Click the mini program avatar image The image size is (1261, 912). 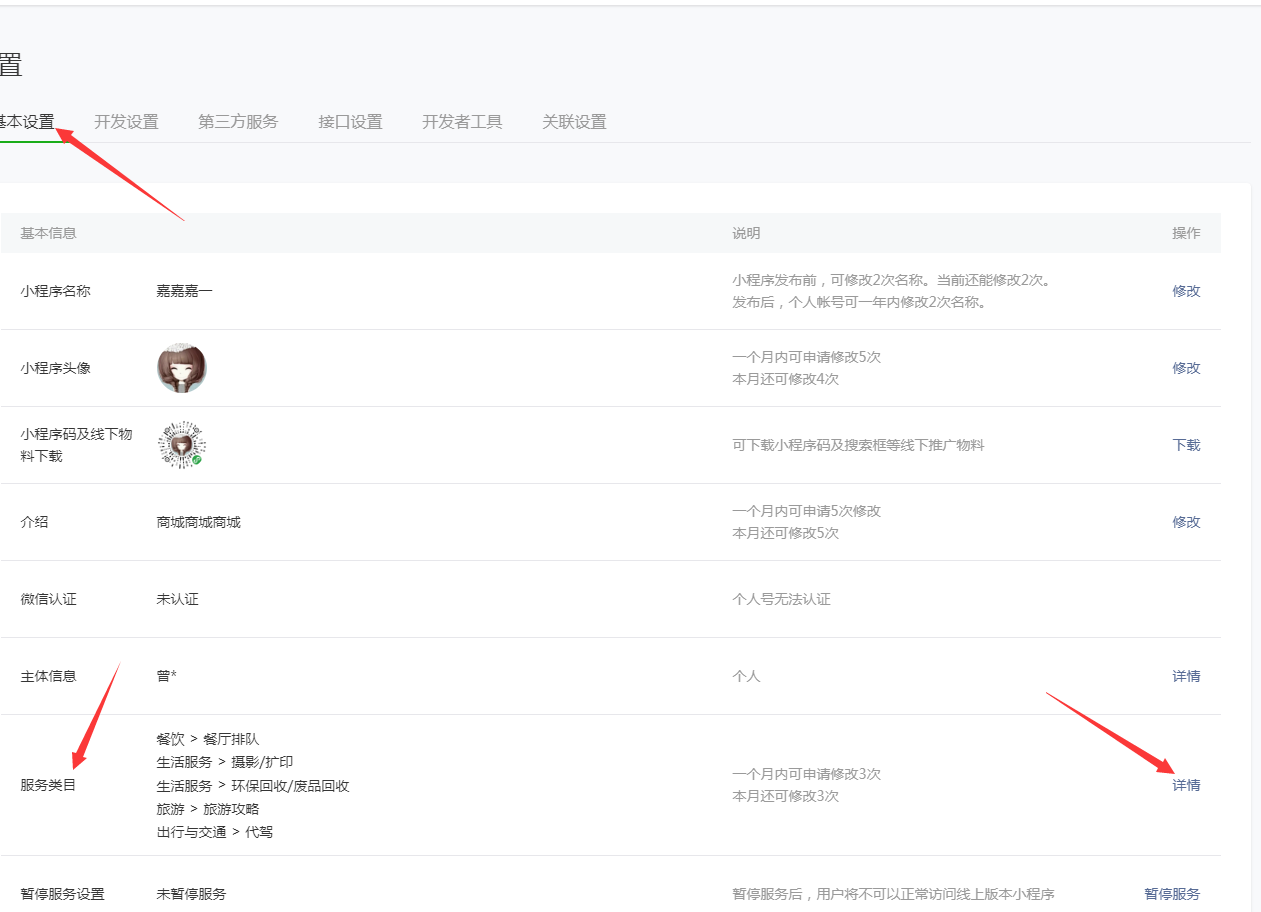pos(181,368)
